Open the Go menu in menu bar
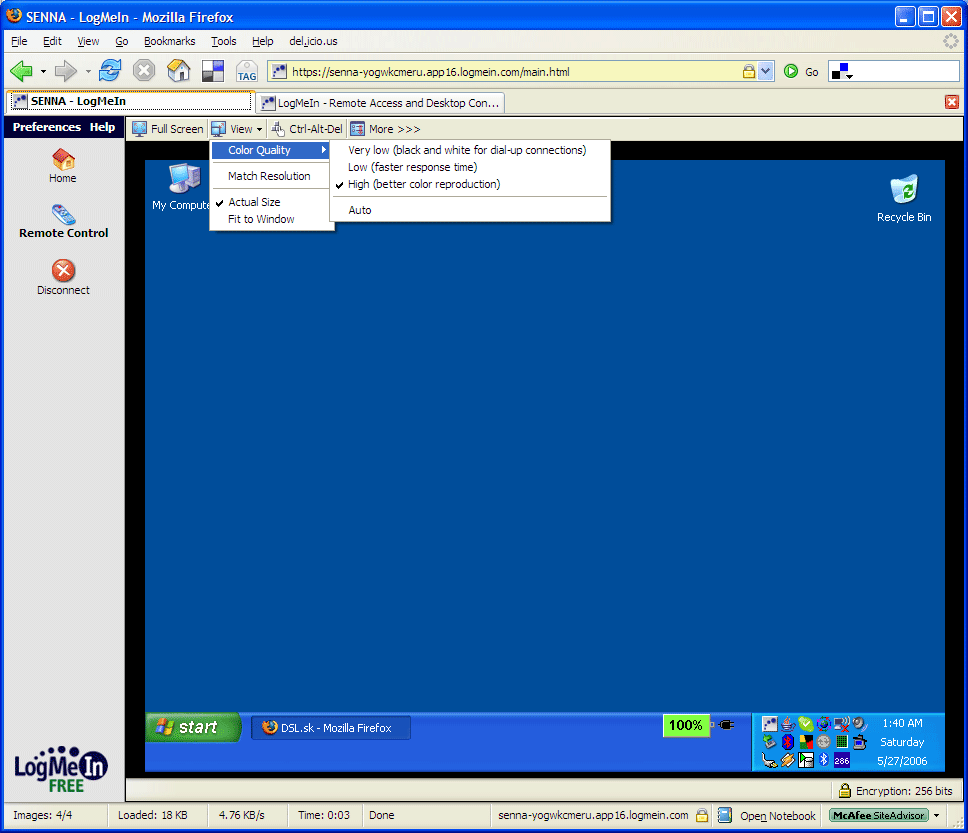The width and height of the screenshot is (968, 833). [122, 41]
